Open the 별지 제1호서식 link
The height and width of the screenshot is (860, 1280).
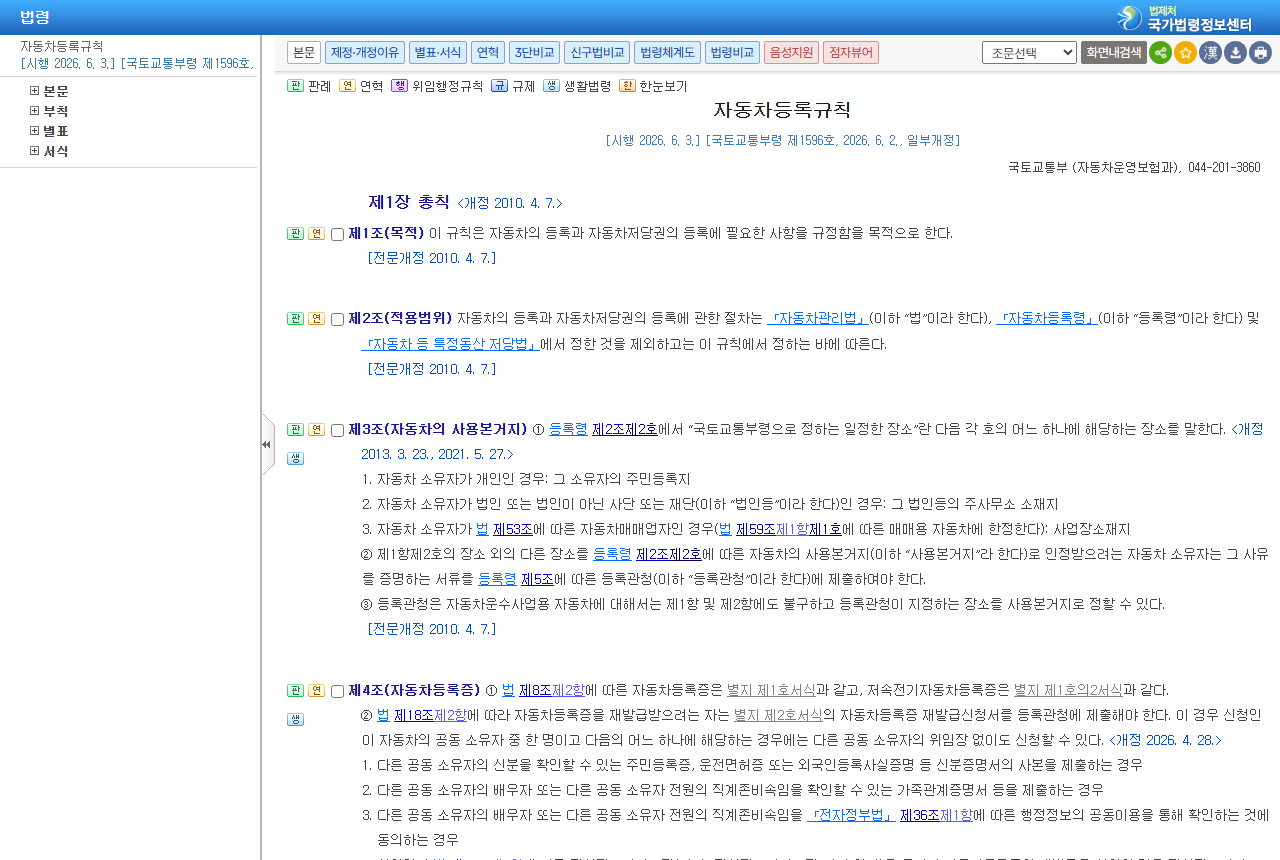tap(771, 690)
